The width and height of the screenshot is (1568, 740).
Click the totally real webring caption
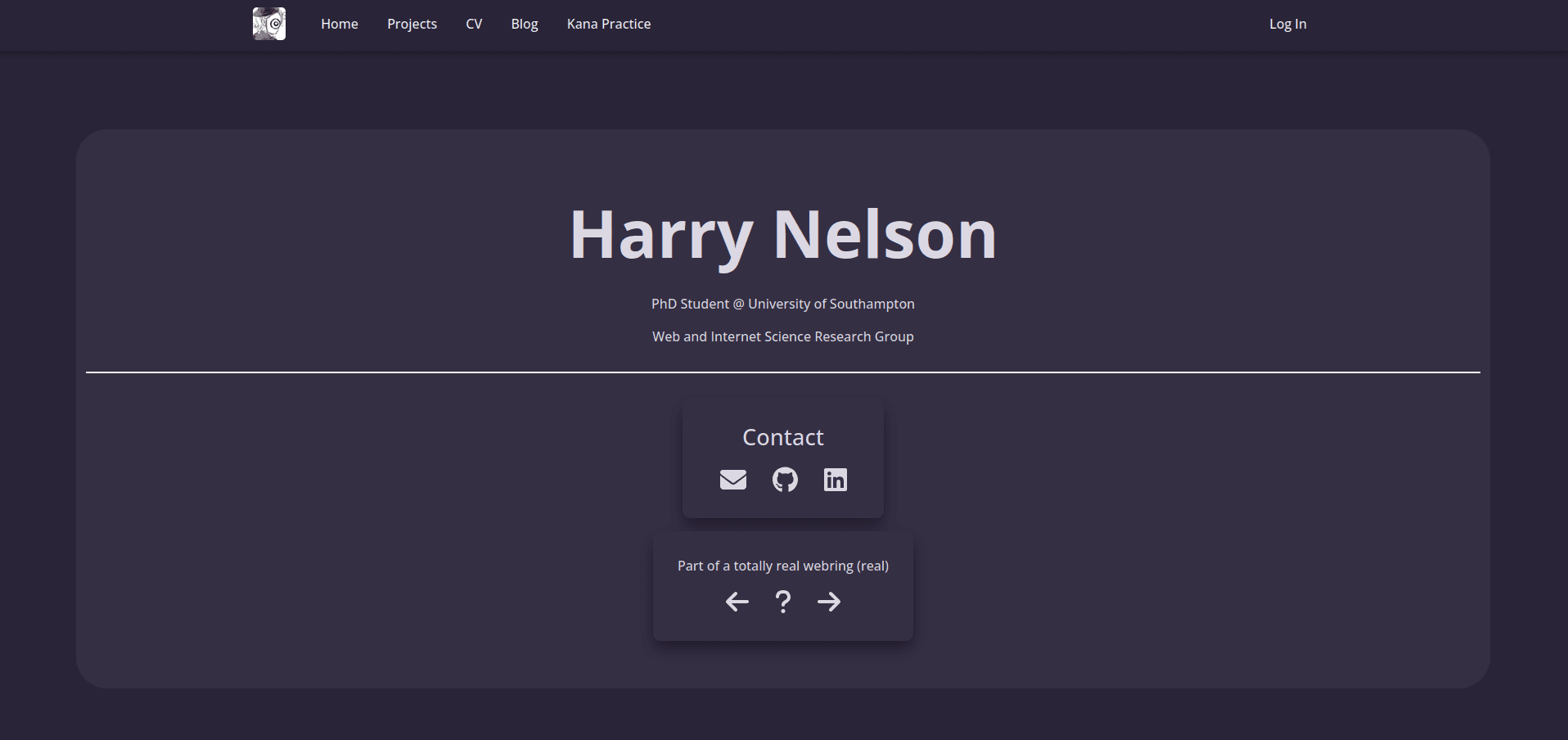pyautogui.click(x=783, y=566)
